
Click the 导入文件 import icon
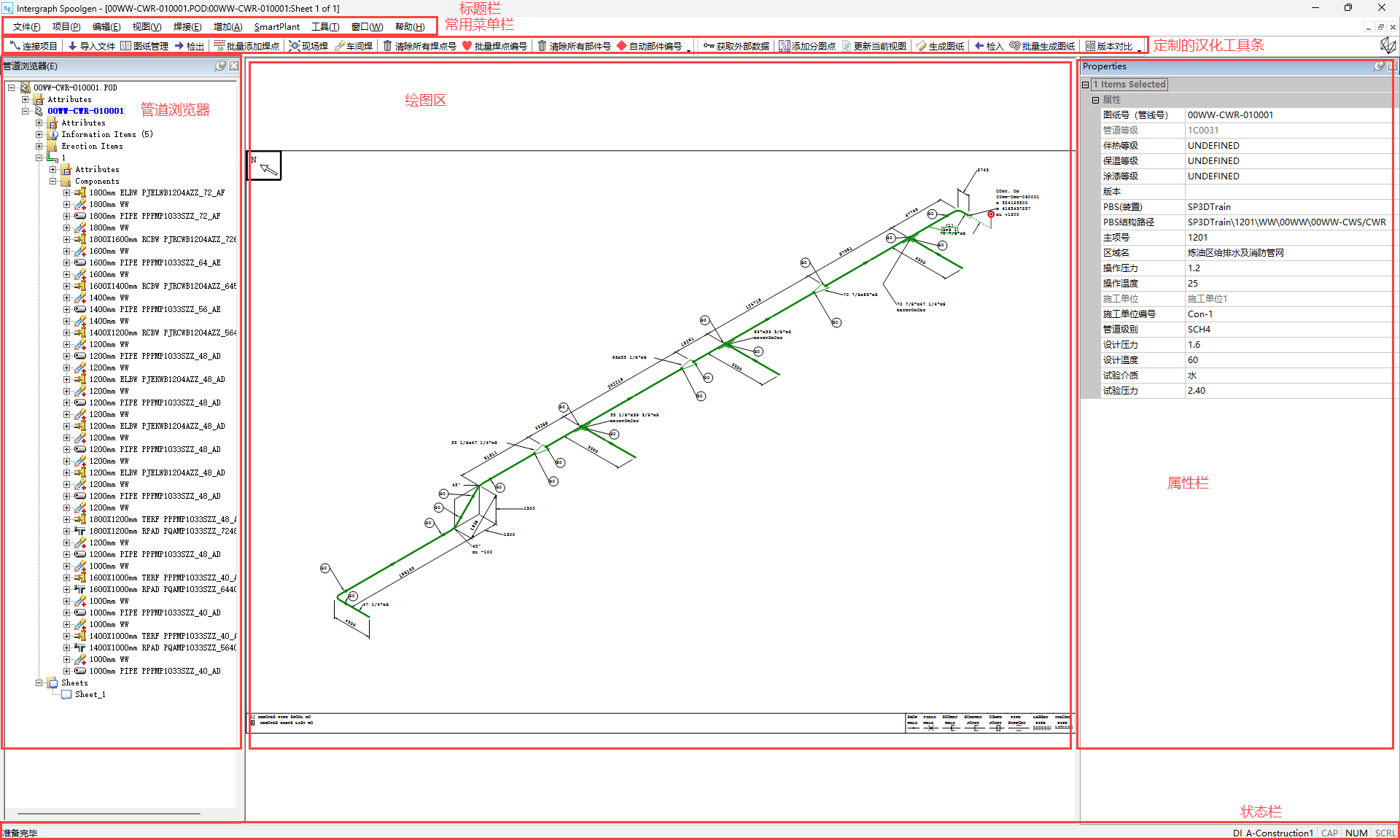pos(72,46)
